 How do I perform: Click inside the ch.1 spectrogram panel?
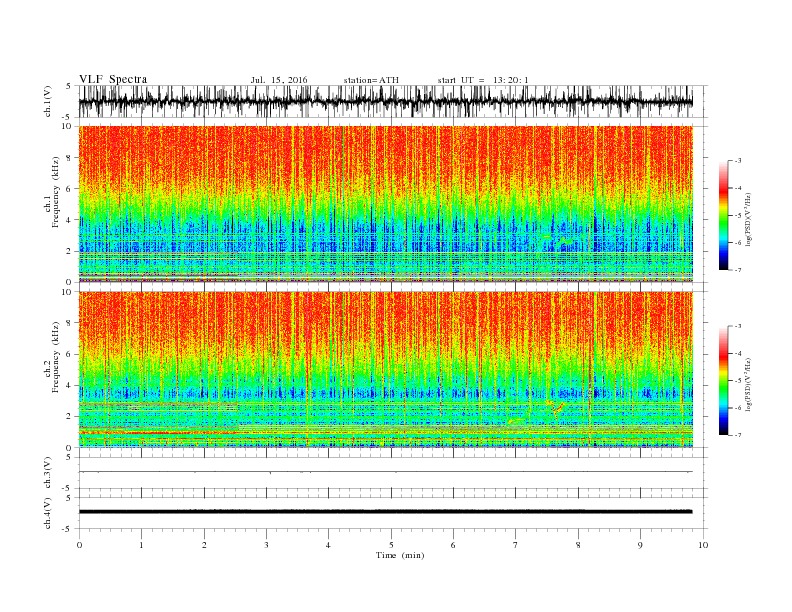(x=385, y=204)
